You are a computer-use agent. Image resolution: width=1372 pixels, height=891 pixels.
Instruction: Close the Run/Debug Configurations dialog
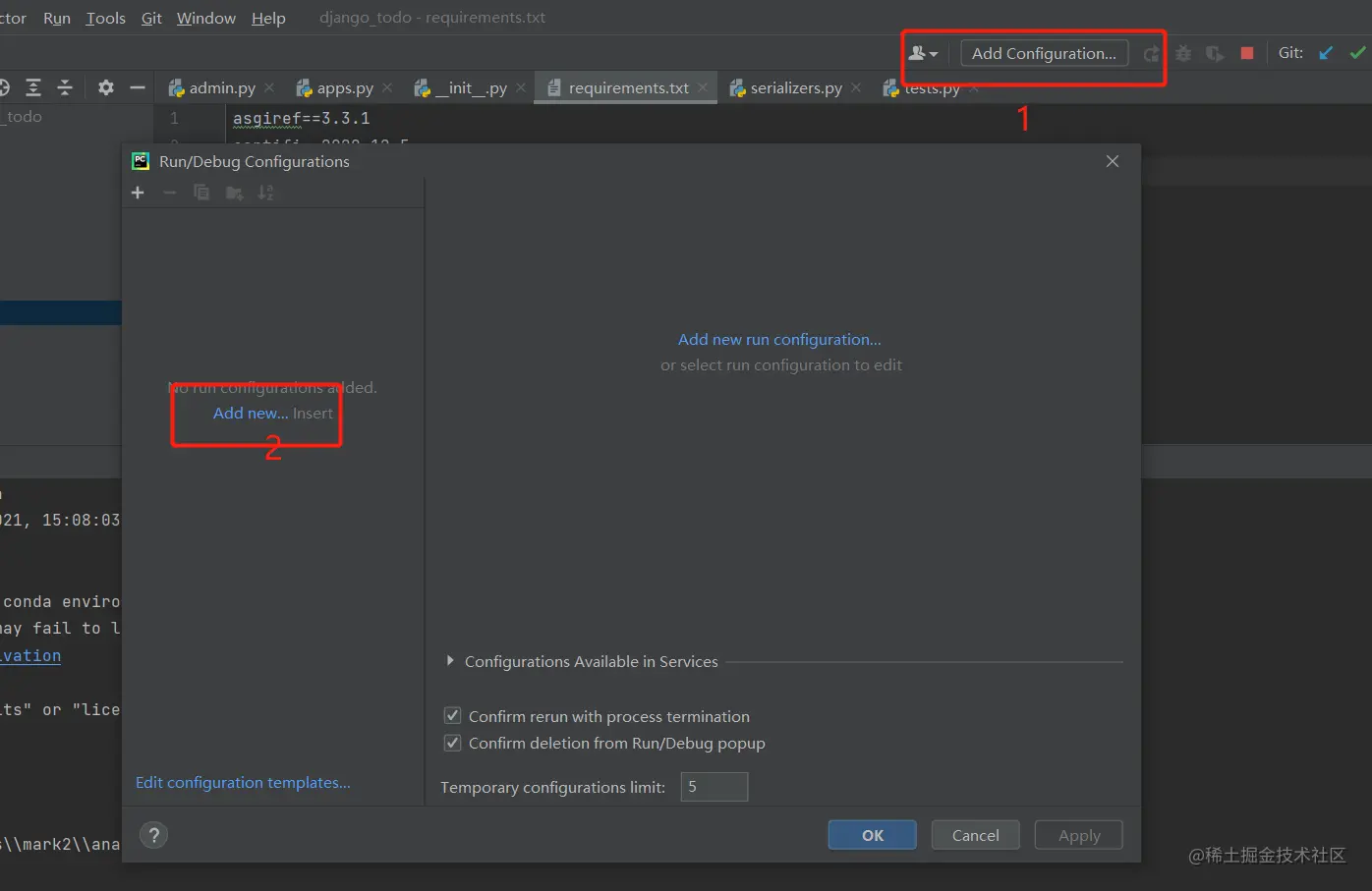(1113, 161)
